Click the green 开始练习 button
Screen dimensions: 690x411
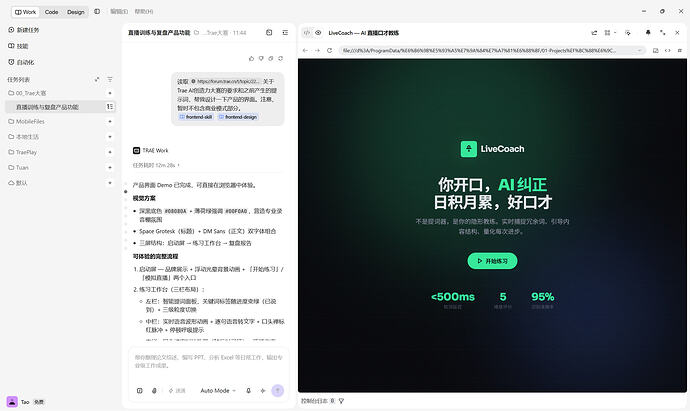click(x=492, y=261)
